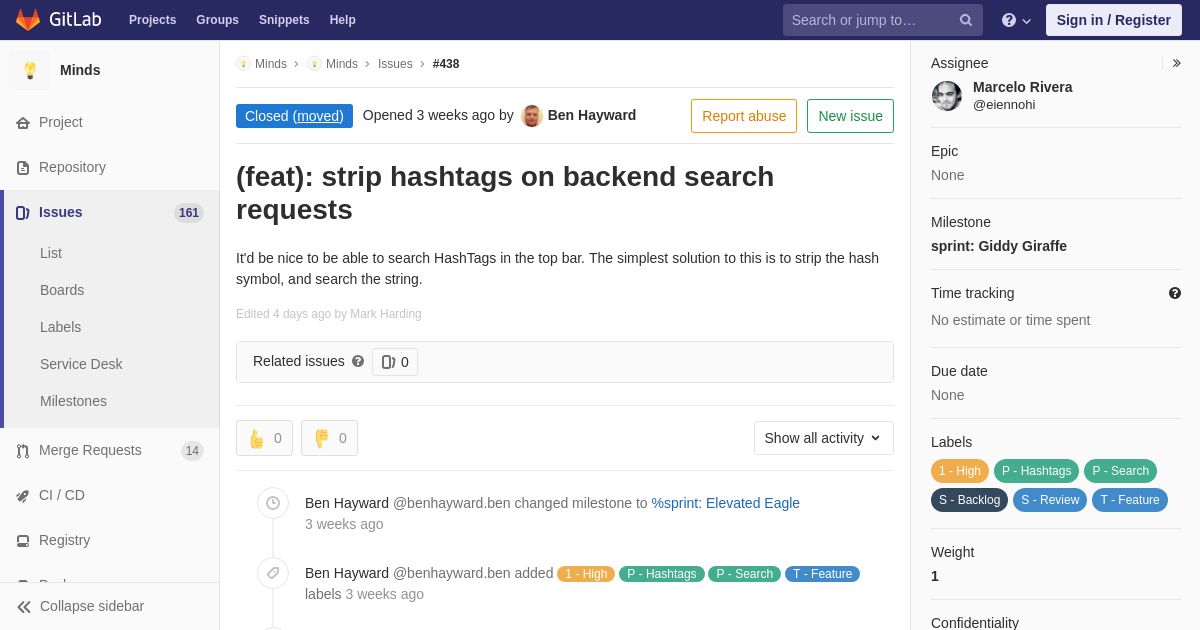Click the Issues icon in sidebar
Viewport: 1200px width, 630px height.
click(23, 213)
